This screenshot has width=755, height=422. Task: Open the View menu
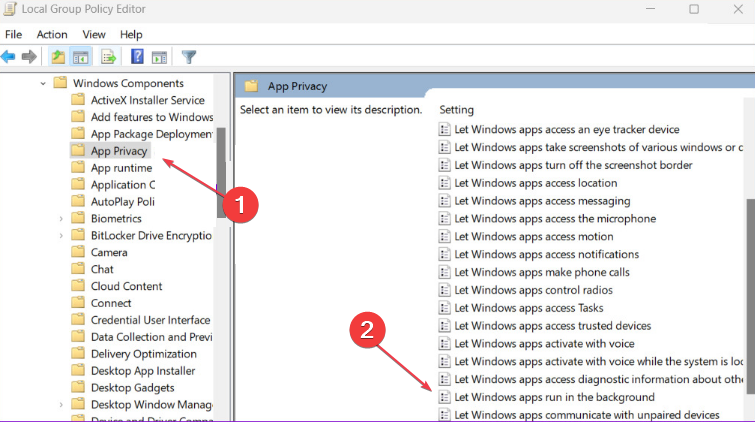coord(94,34)
